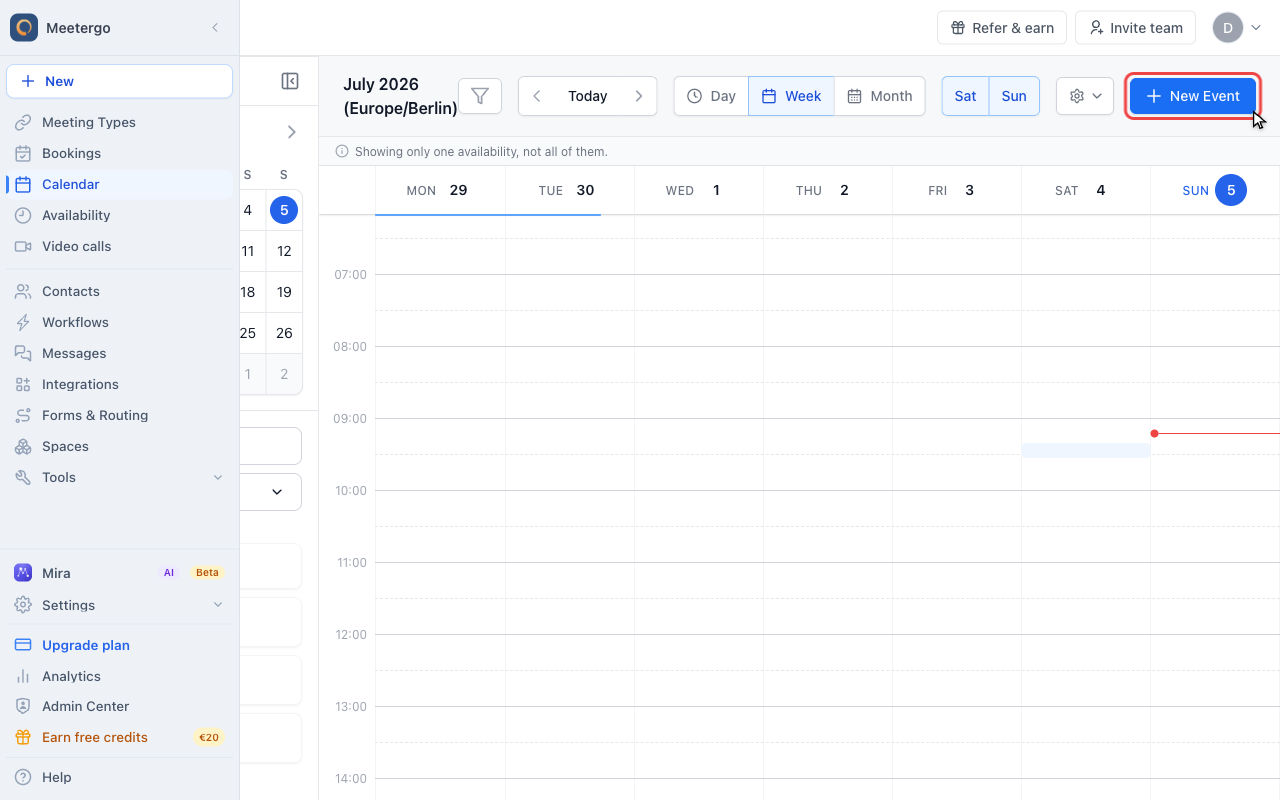Switch to Day view
Screen dimensions: 1280x800
click(x=711, y=96)
